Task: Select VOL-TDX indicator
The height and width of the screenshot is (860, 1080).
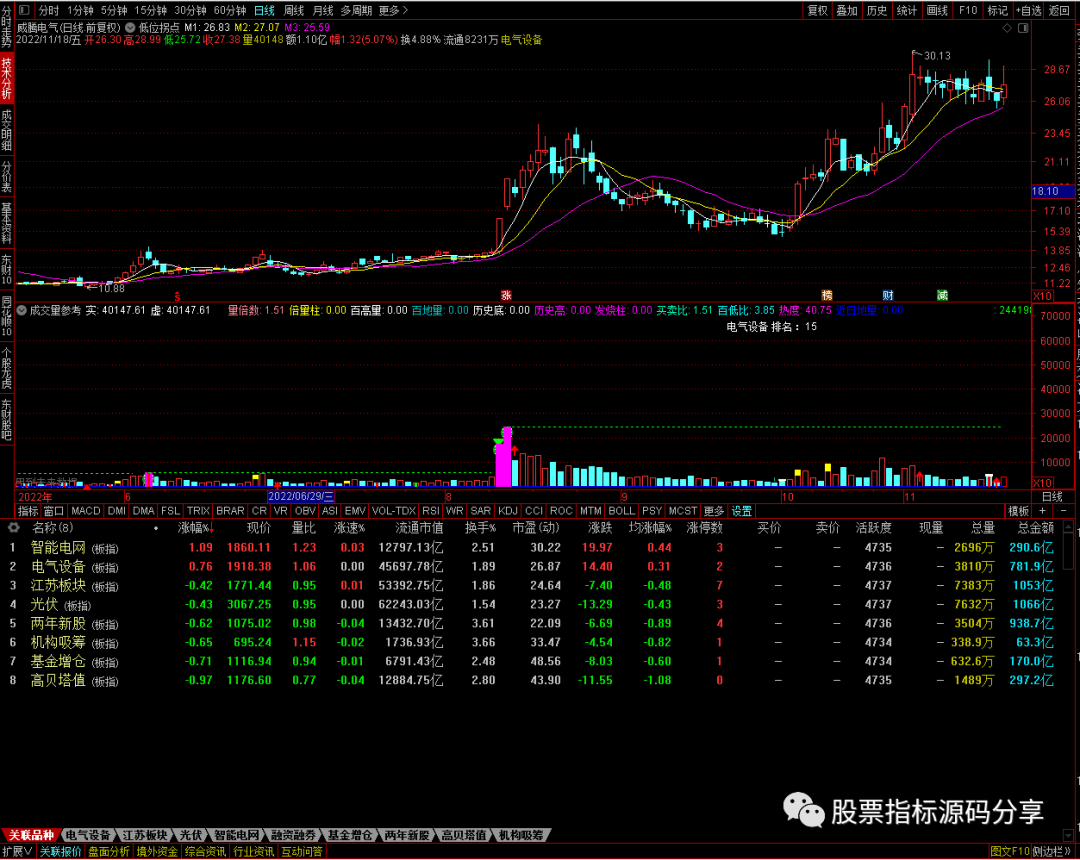Action: point(393,511)
